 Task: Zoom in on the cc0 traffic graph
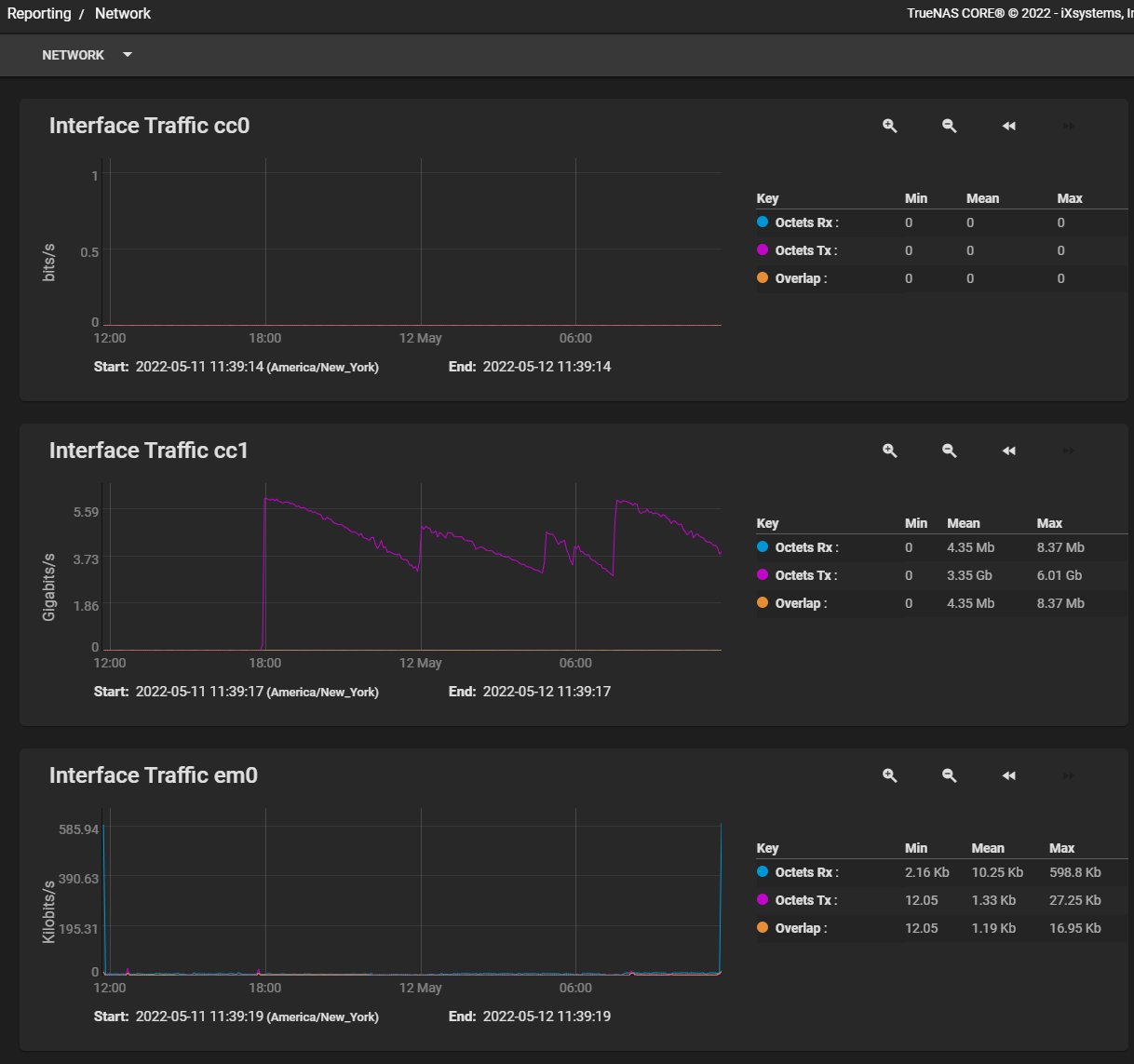tap(890, 126)
